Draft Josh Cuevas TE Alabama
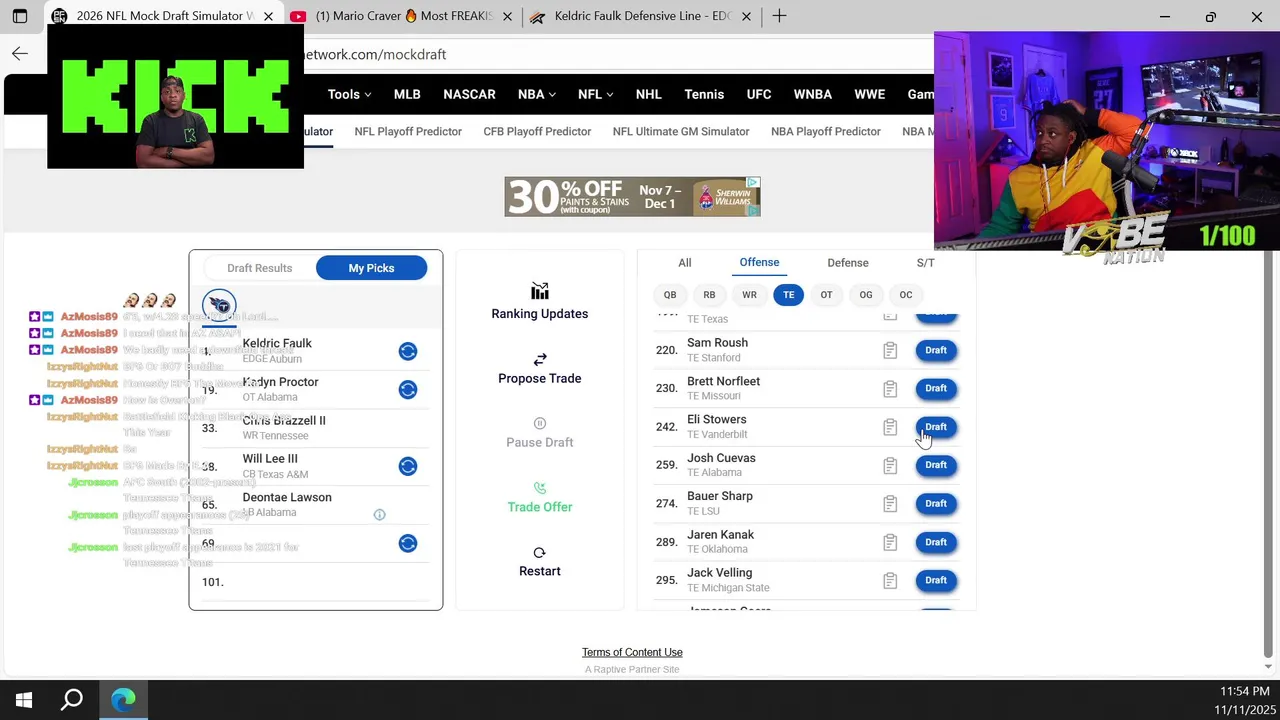1280x720 pixels. pos(936,465)
